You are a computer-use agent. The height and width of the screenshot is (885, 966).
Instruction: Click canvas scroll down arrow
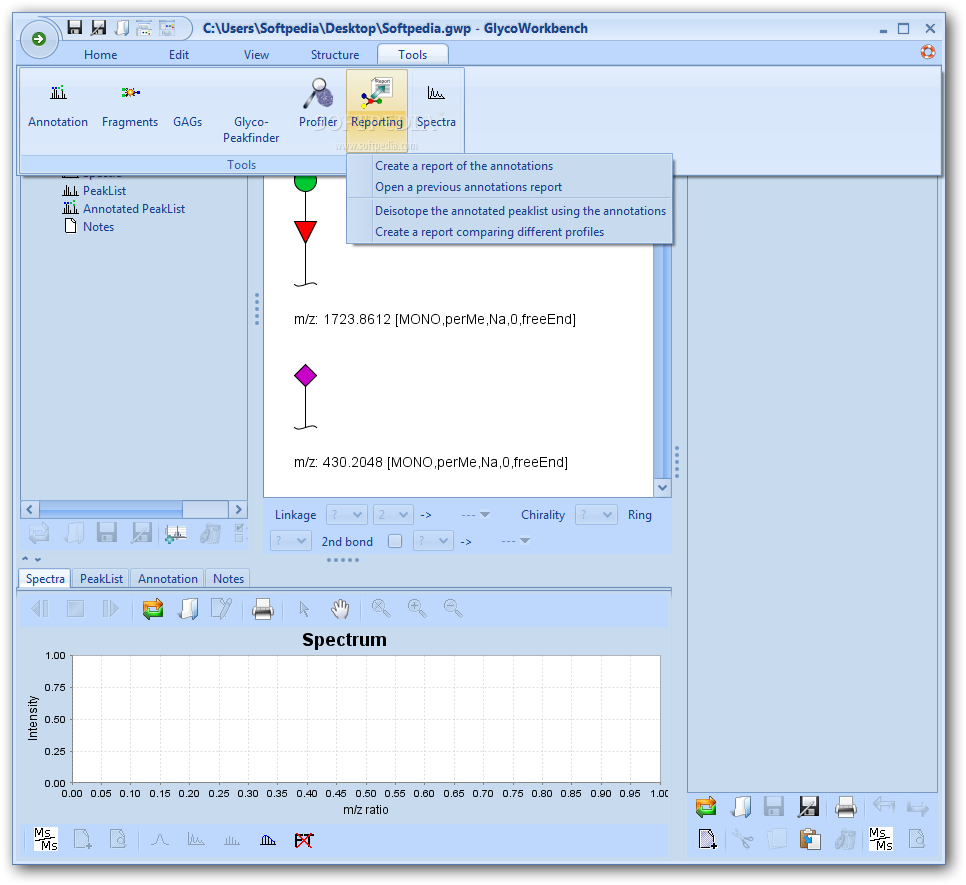pos(662,488)
